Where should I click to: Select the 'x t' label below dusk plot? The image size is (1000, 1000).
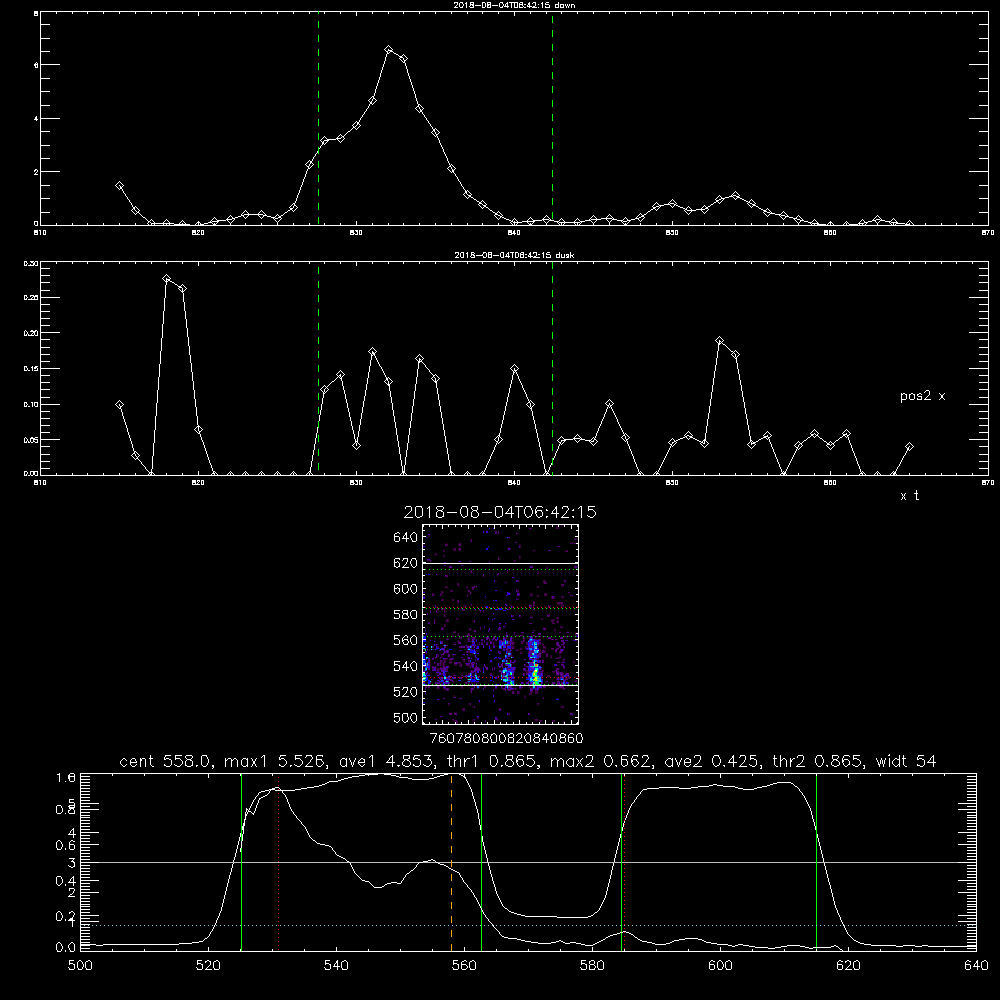(909, 496)
